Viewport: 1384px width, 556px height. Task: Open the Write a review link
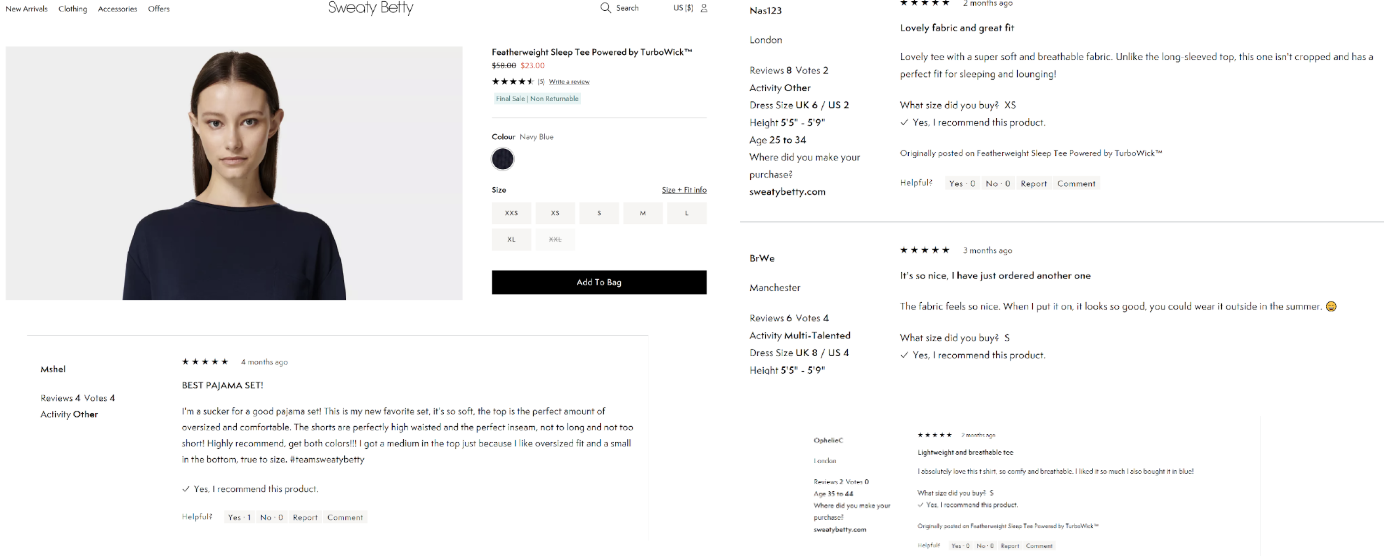click(x=569, y=82)
